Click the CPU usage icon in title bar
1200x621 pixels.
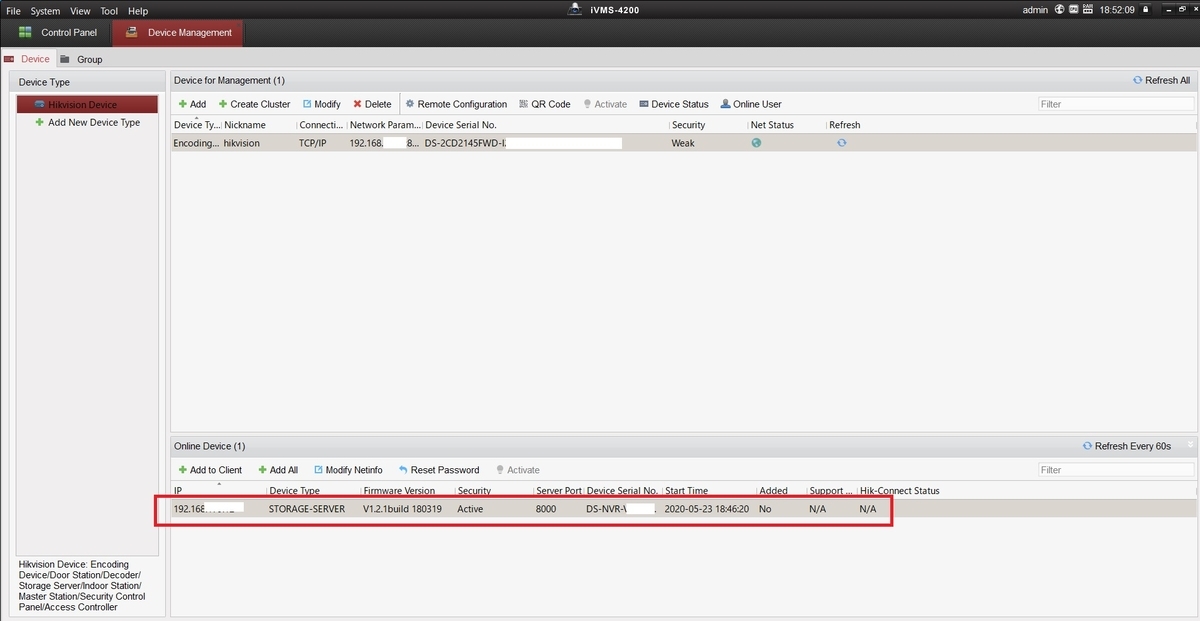1074,10
